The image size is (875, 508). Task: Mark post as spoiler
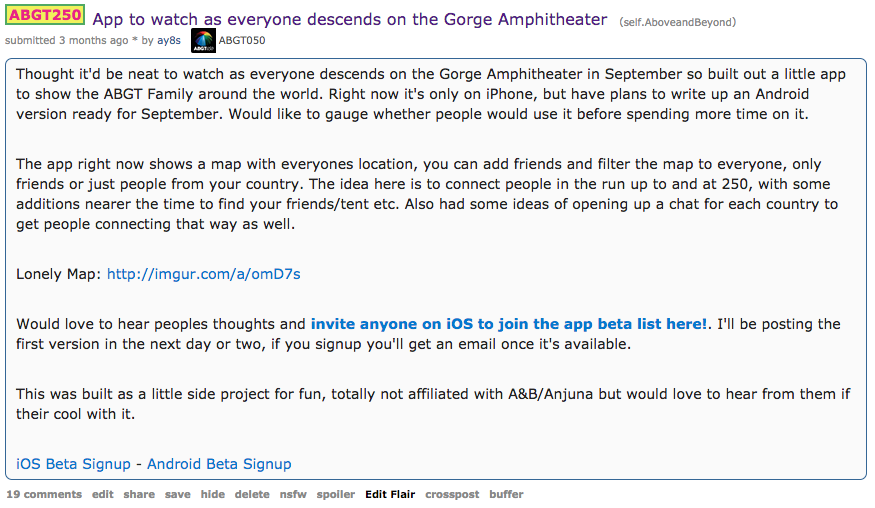336,495
